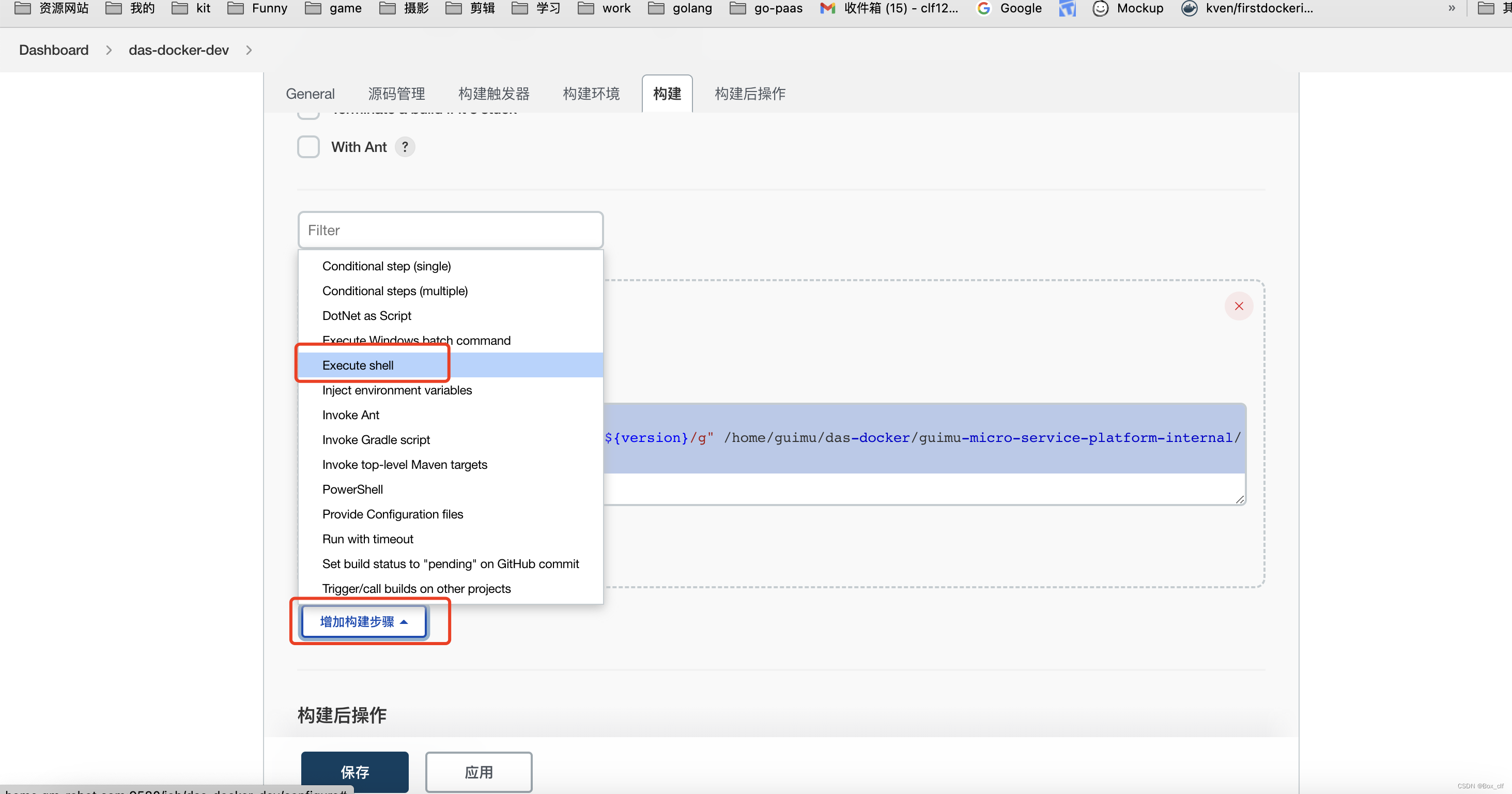This screenshot has width=1512, height=794.
Task: Choose Set build status pending on GitHub commit
Action: [450, 564]
